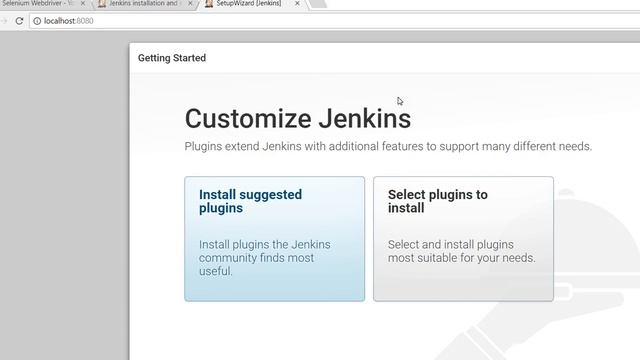Choose Select plugins to install option
This screenshot has width=640, height=360.
coord(463,239)
